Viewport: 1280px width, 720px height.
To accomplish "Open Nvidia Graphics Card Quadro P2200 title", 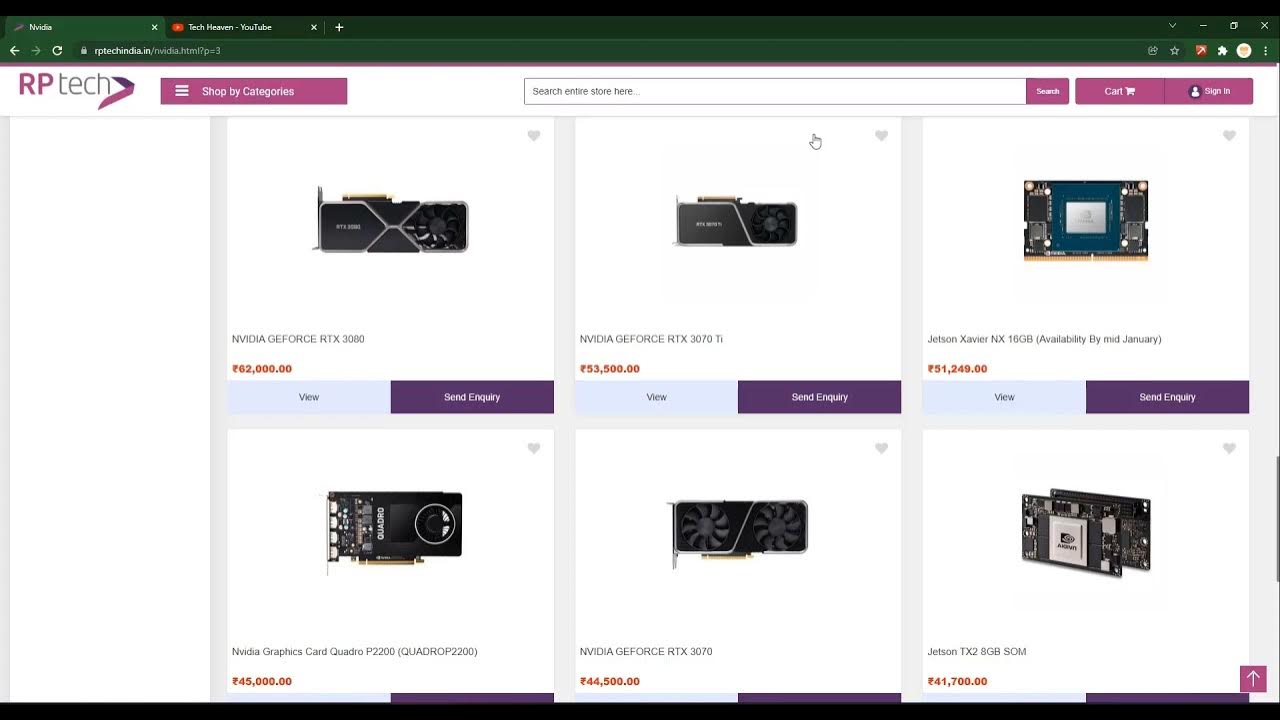I will (x=355, y=652).
